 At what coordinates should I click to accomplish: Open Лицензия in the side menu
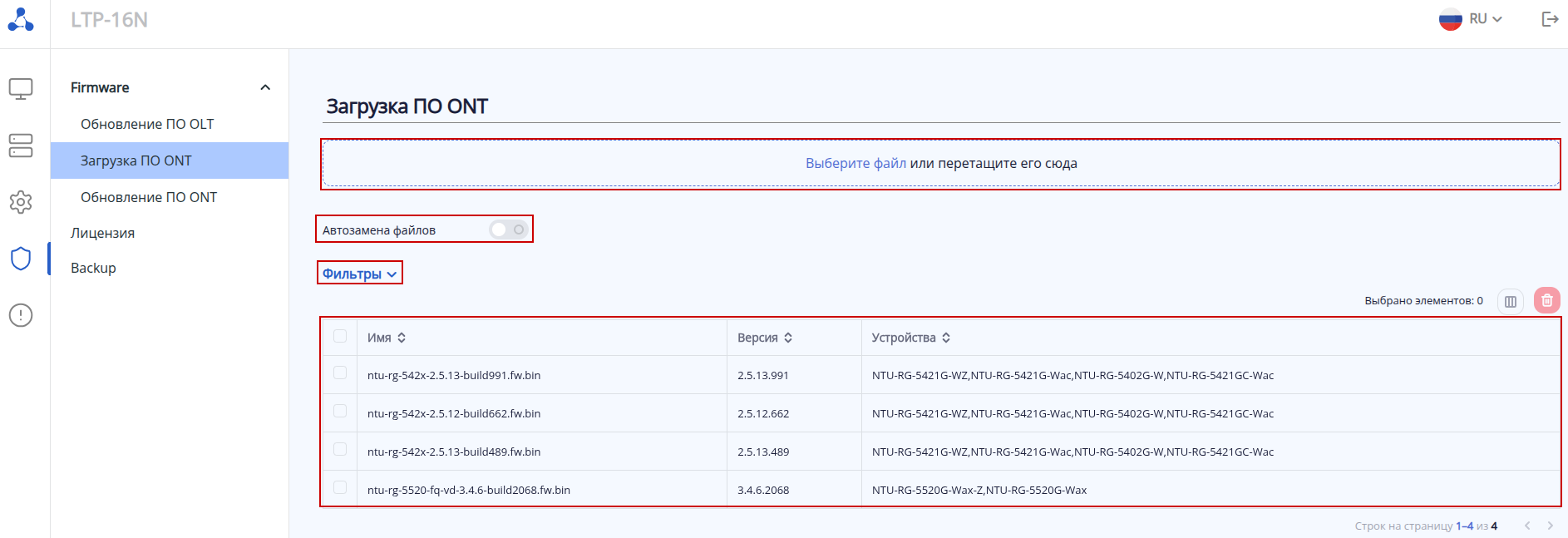click(102, 233)
